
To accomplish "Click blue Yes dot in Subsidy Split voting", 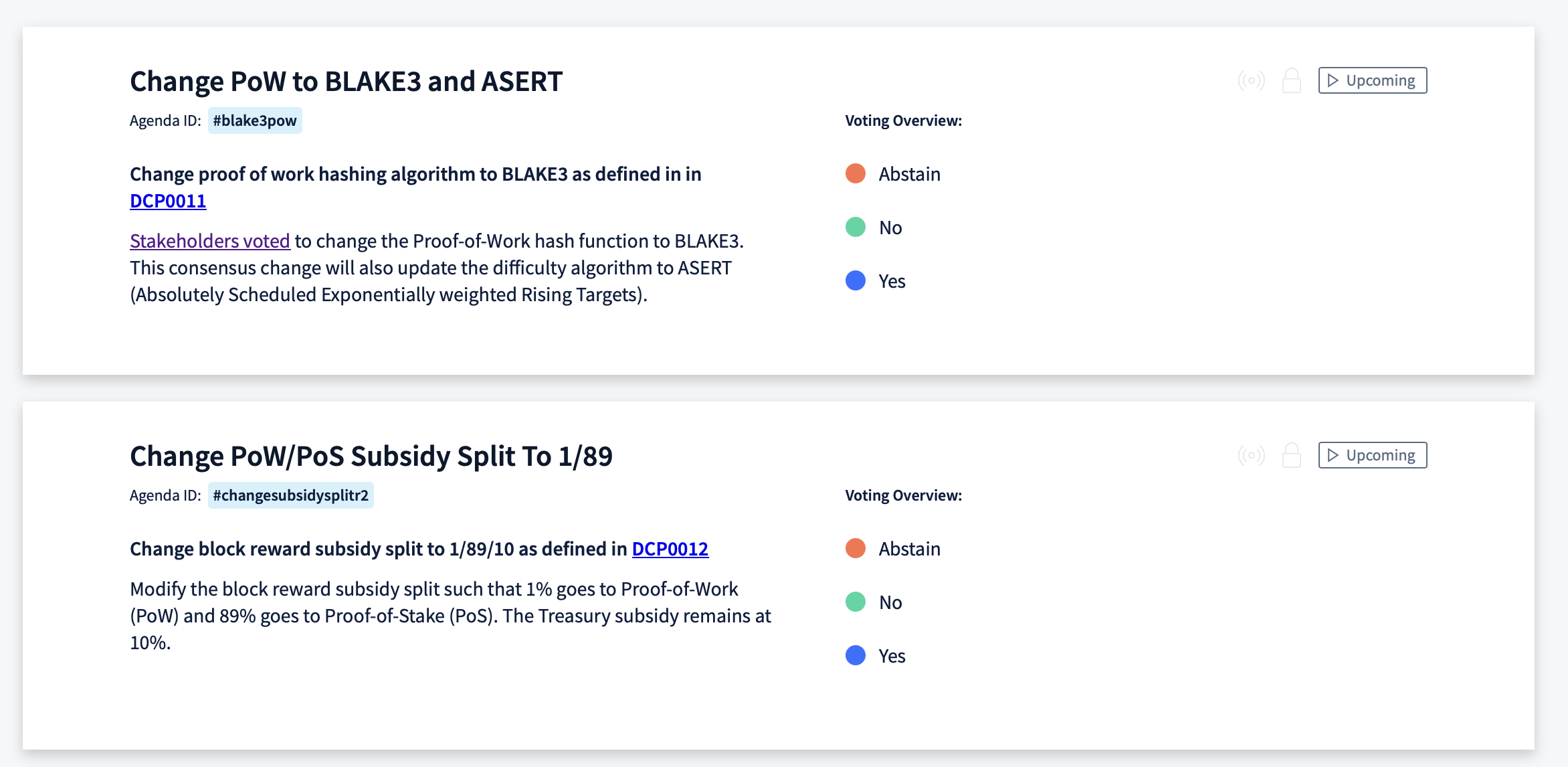I will 856,655.
